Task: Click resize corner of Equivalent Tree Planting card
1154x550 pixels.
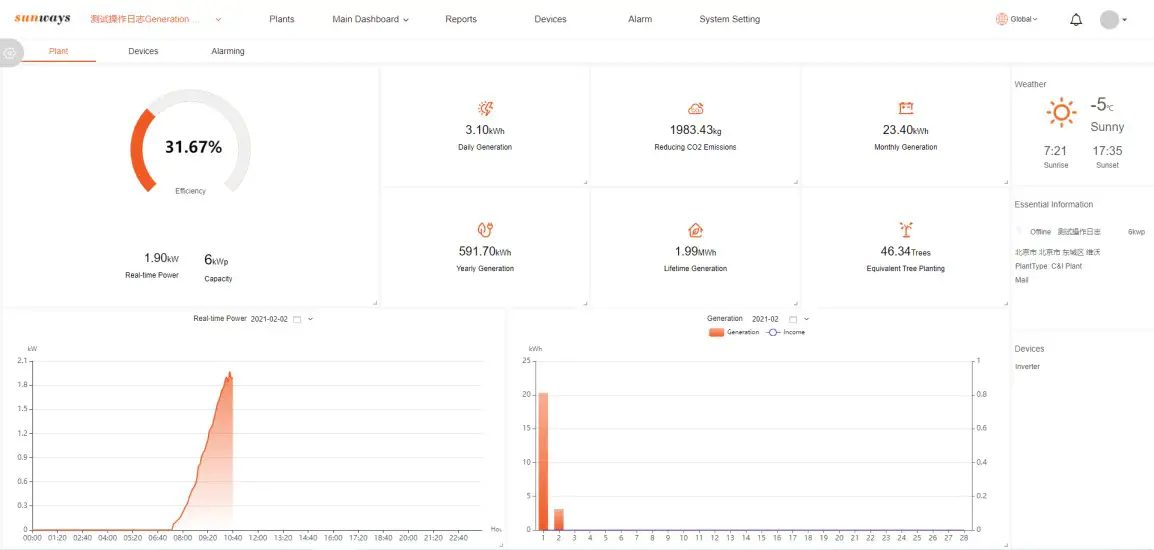Action: pyautogui.click(x=1006, y=303)
